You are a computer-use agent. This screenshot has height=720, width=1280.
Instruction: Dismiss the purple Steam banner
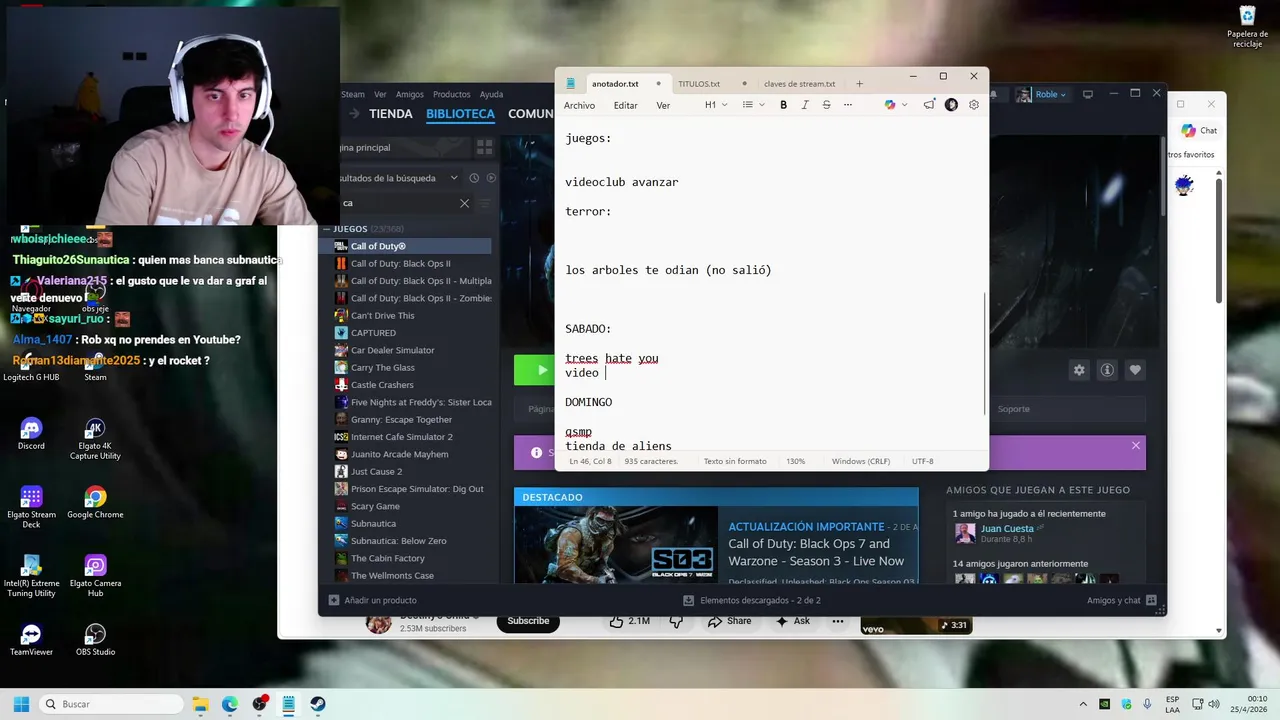tap(1135, 446)
